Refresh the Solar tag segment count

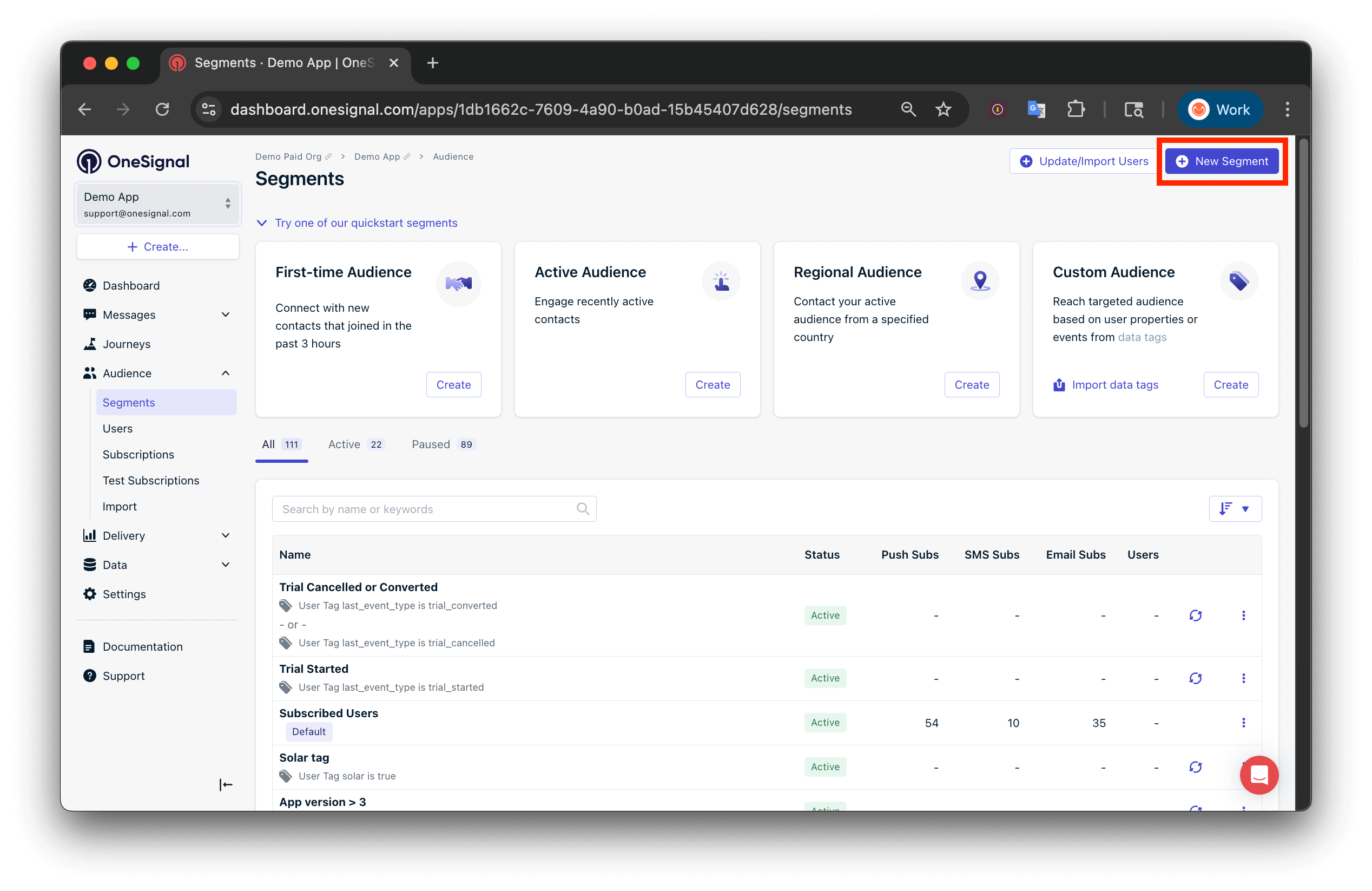coord(1195,767)
